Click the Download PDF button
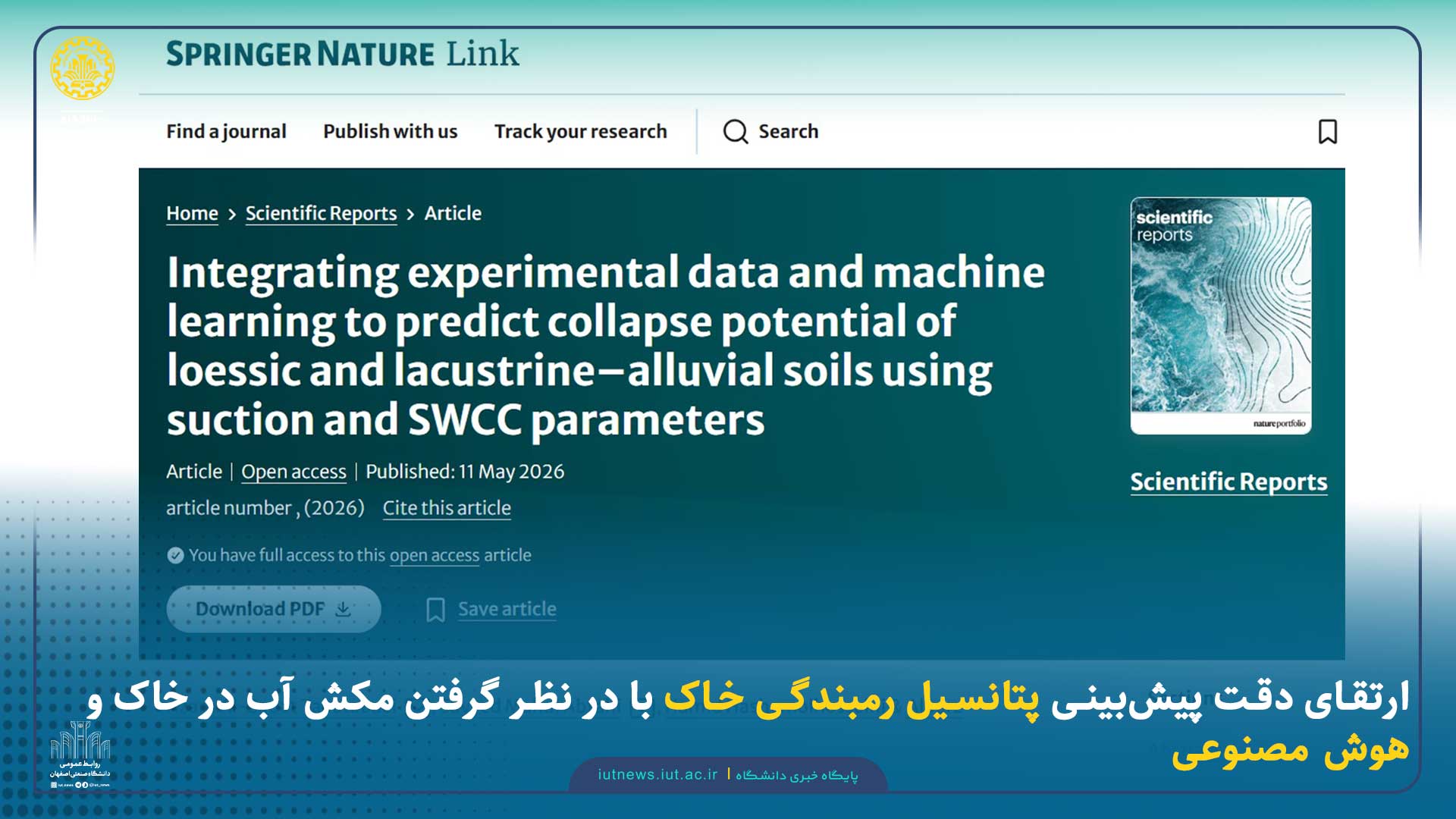1456x819 pixels. click(x=274, y=609)
